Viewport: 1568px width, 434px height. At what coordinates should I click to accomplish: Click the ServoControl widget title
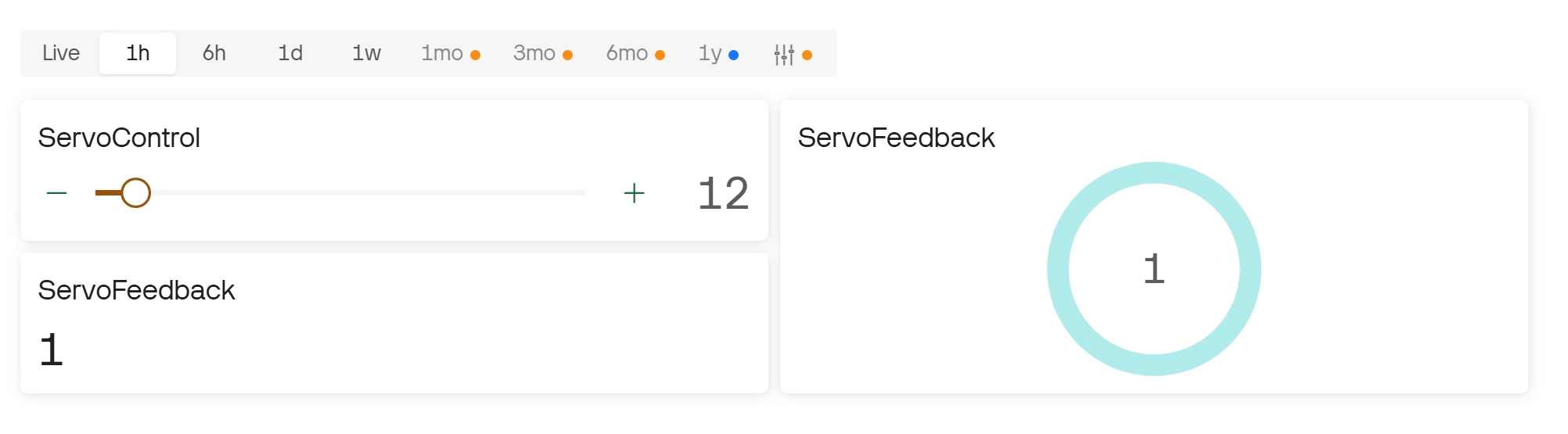coord(119,138)
